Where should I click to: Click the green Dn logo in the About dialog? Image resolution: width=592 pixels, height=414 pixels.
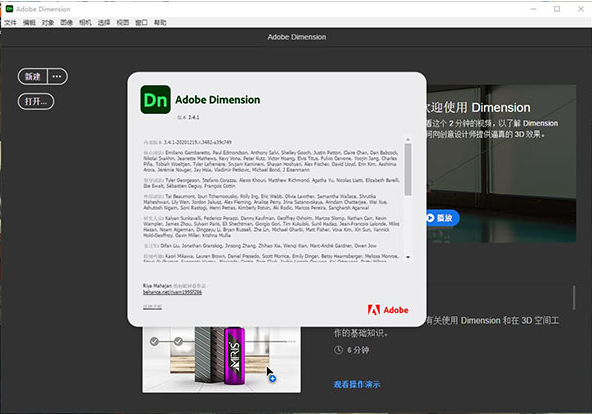tap(155, 100)
